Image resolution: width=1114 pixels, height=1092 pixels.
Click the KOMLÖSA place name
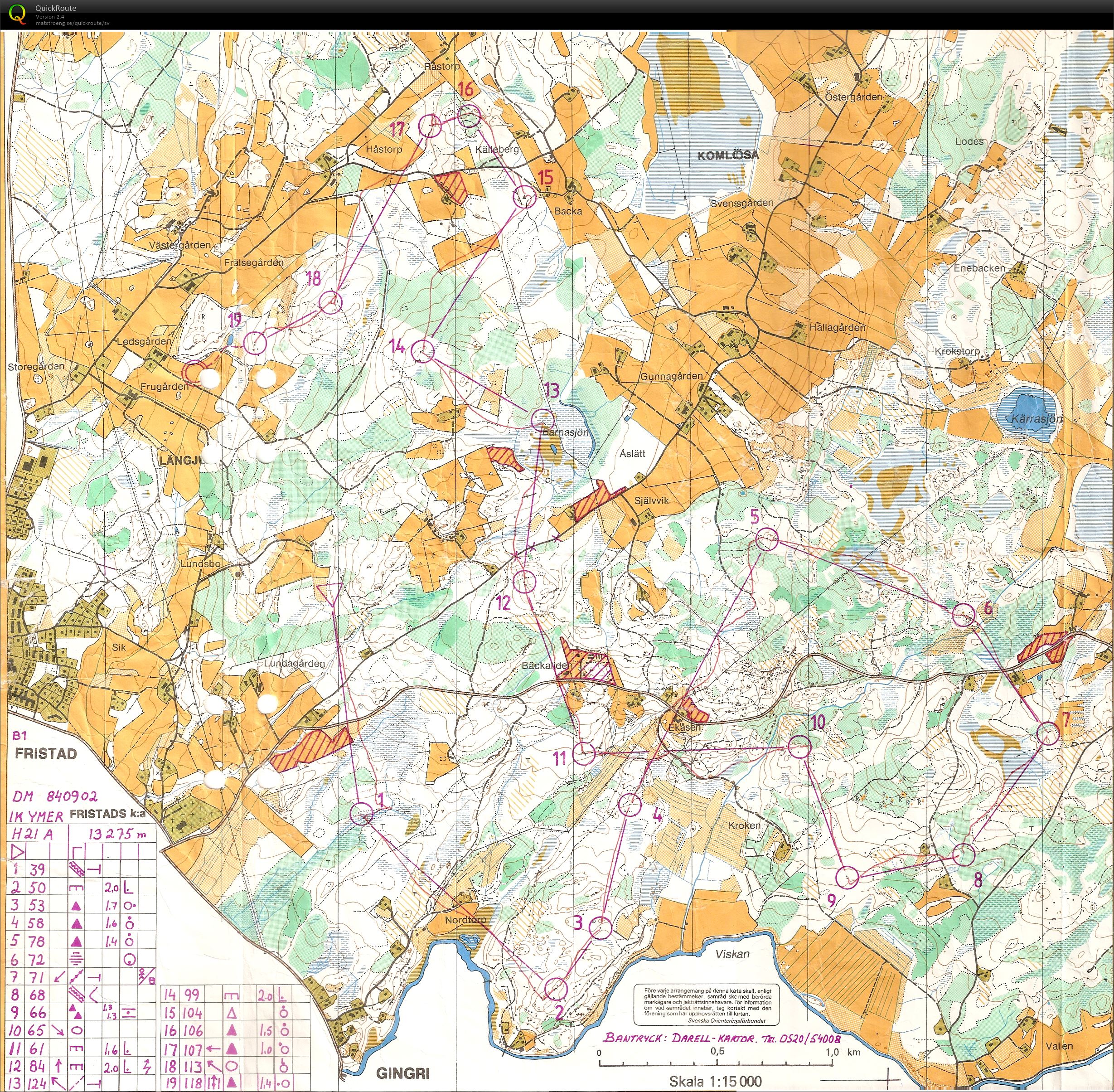click(728, 155)
